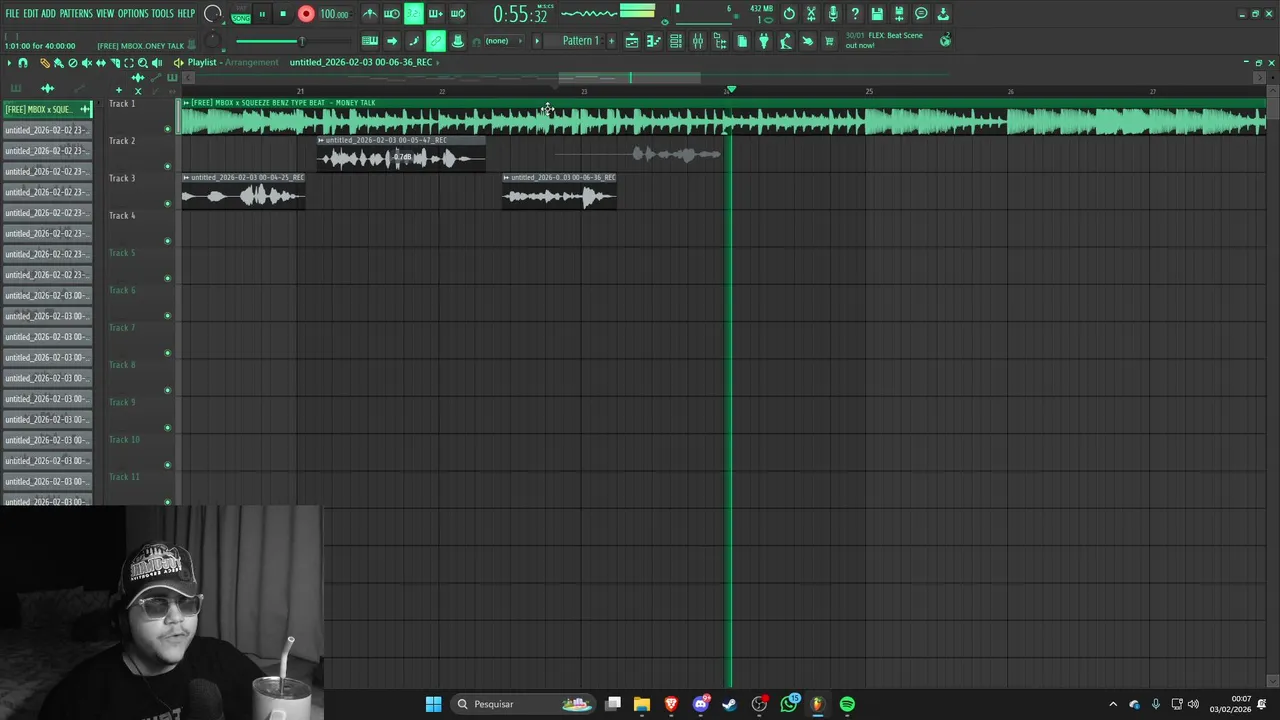Select the mute tool in playlist toolbar
This screenshot has width=1280, height=720.
tap(87, 63)
